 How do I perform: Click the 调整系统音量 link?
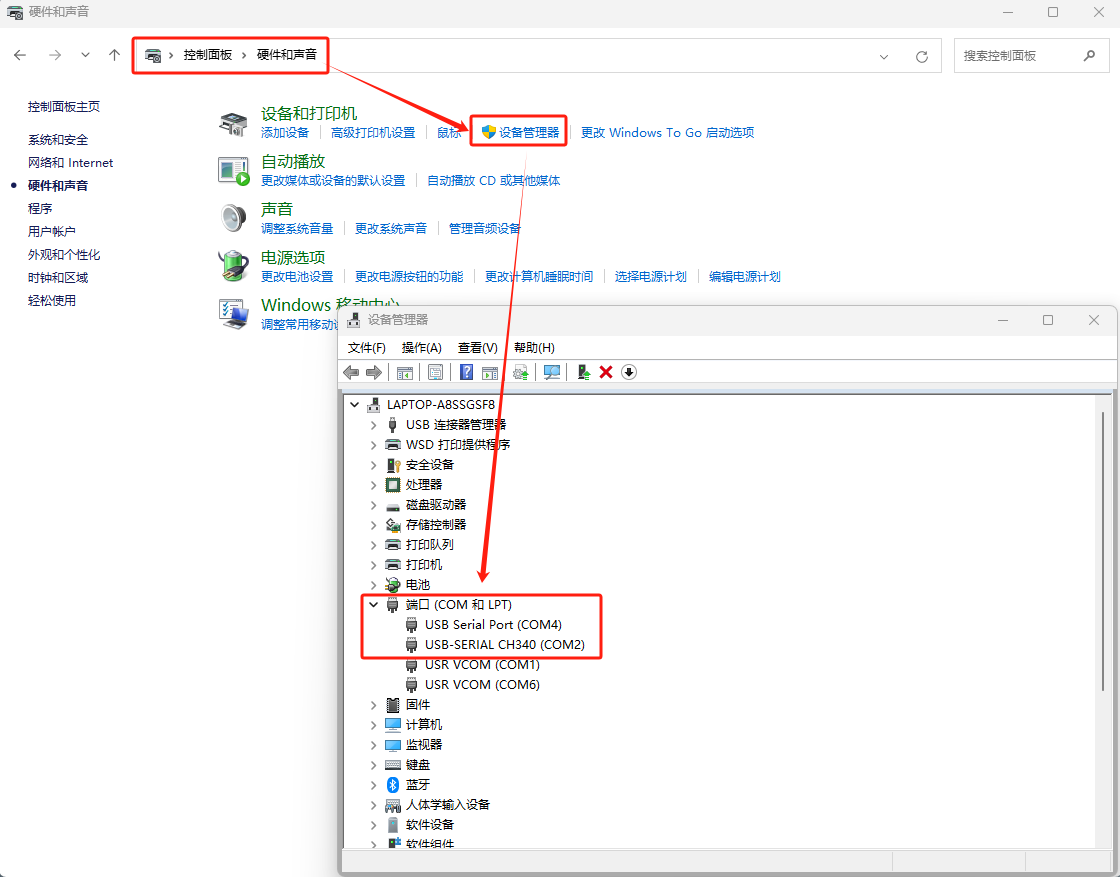296,229
